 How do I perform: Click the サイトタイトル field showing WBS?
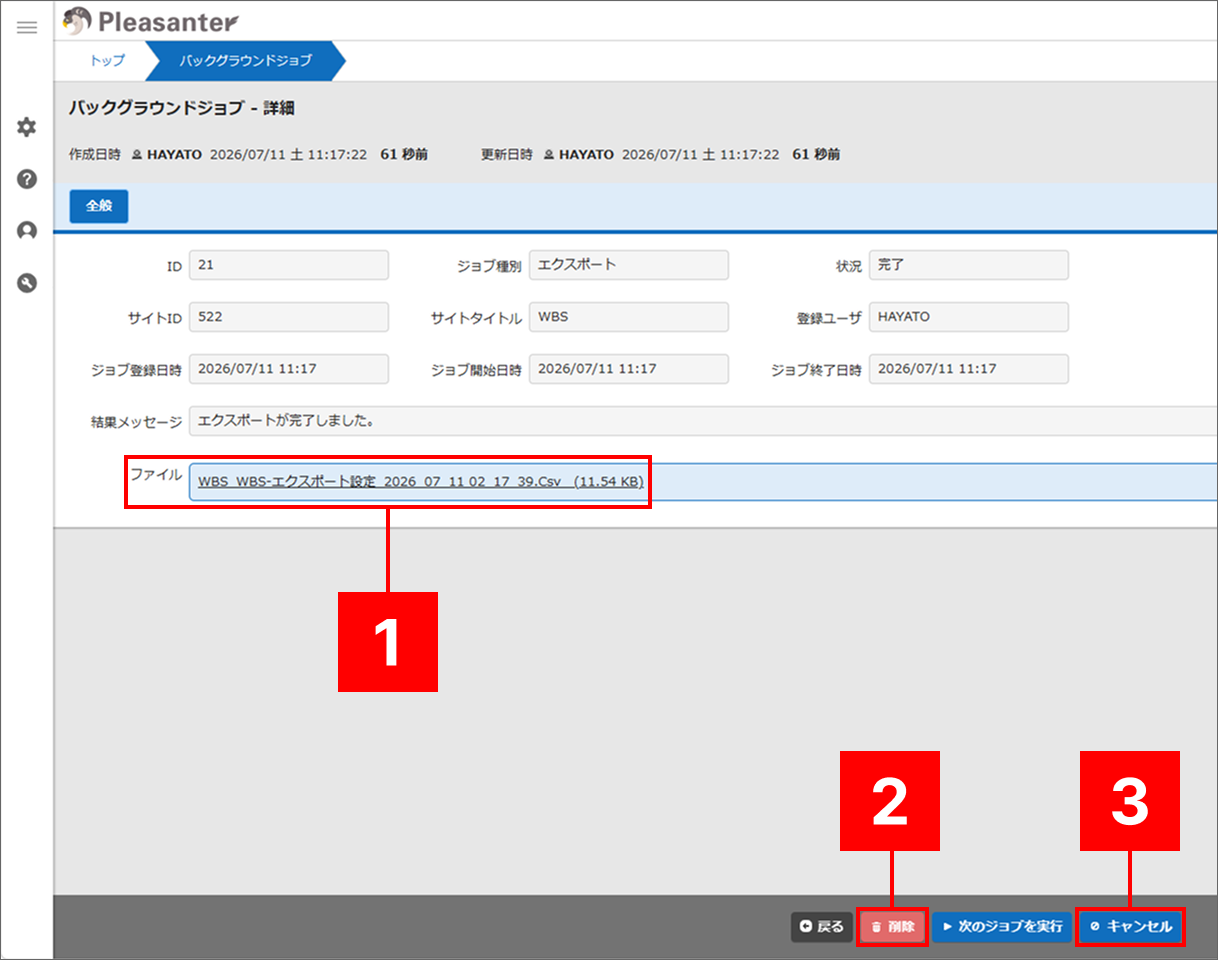click(628, 317)
